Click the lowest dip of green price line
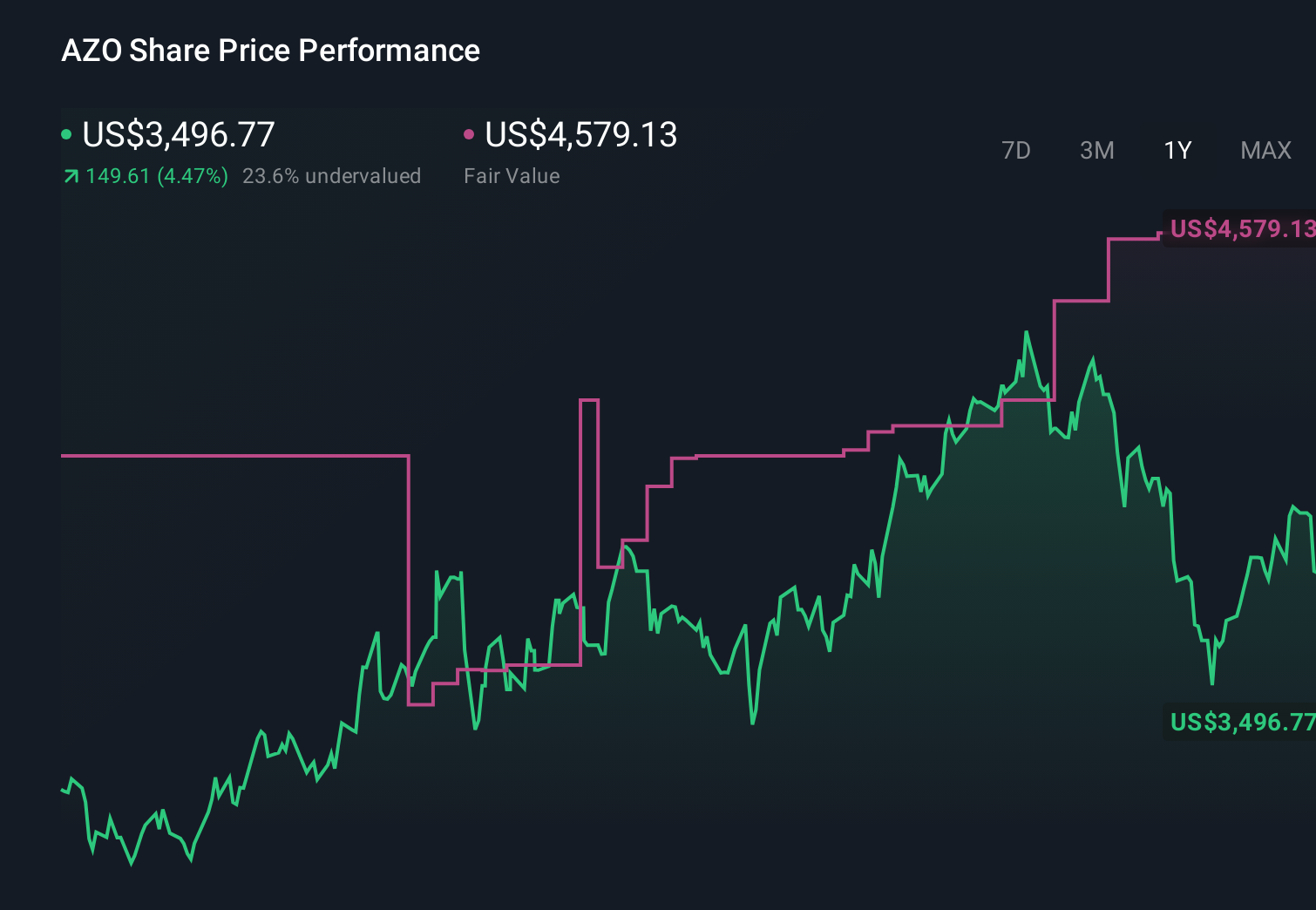1316x910 pixels. (x=132, y=863)
